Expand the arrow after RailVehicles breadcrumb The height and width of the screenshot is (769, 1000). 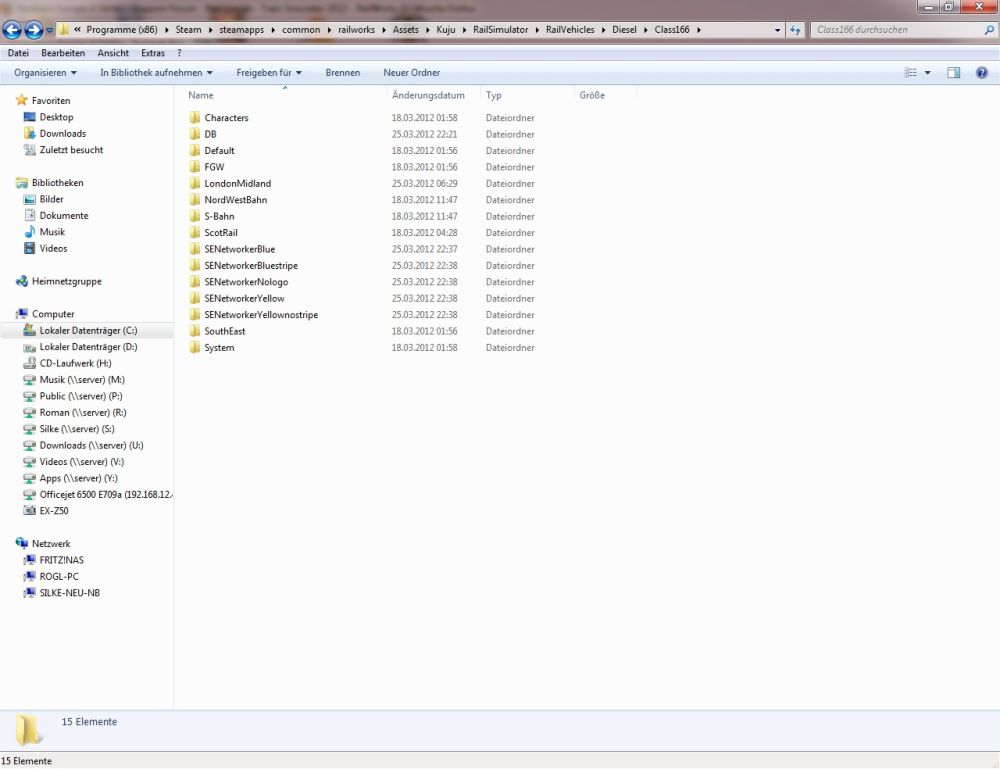coord(603,30)
